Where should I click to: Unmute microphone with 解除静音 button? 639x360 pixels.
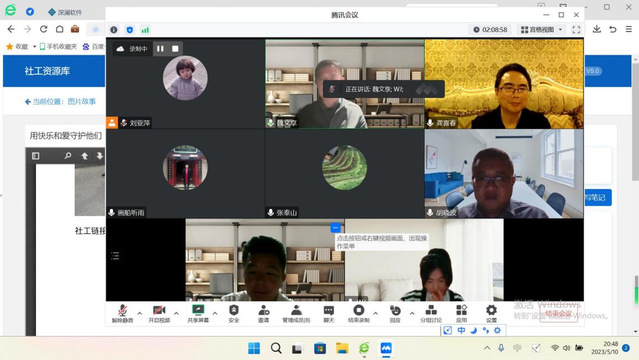122,314
